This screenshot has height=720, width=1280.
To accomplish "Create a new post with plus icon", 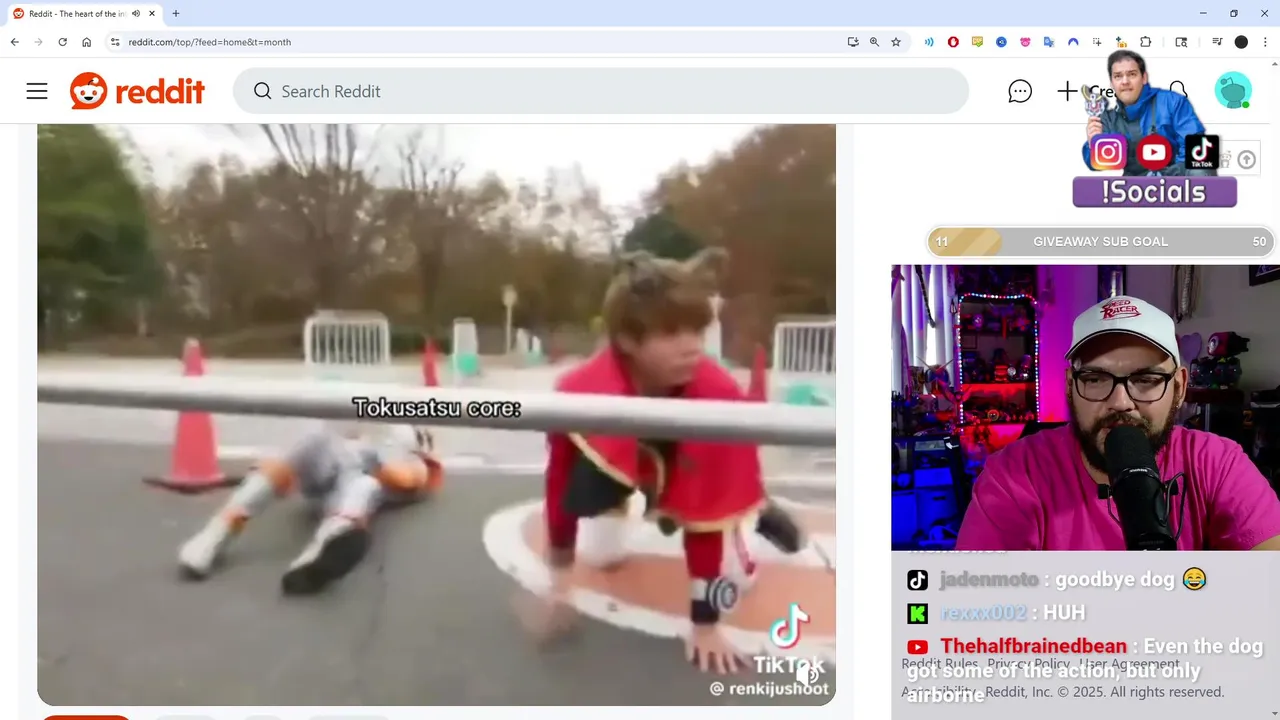I will point(1067,92).
